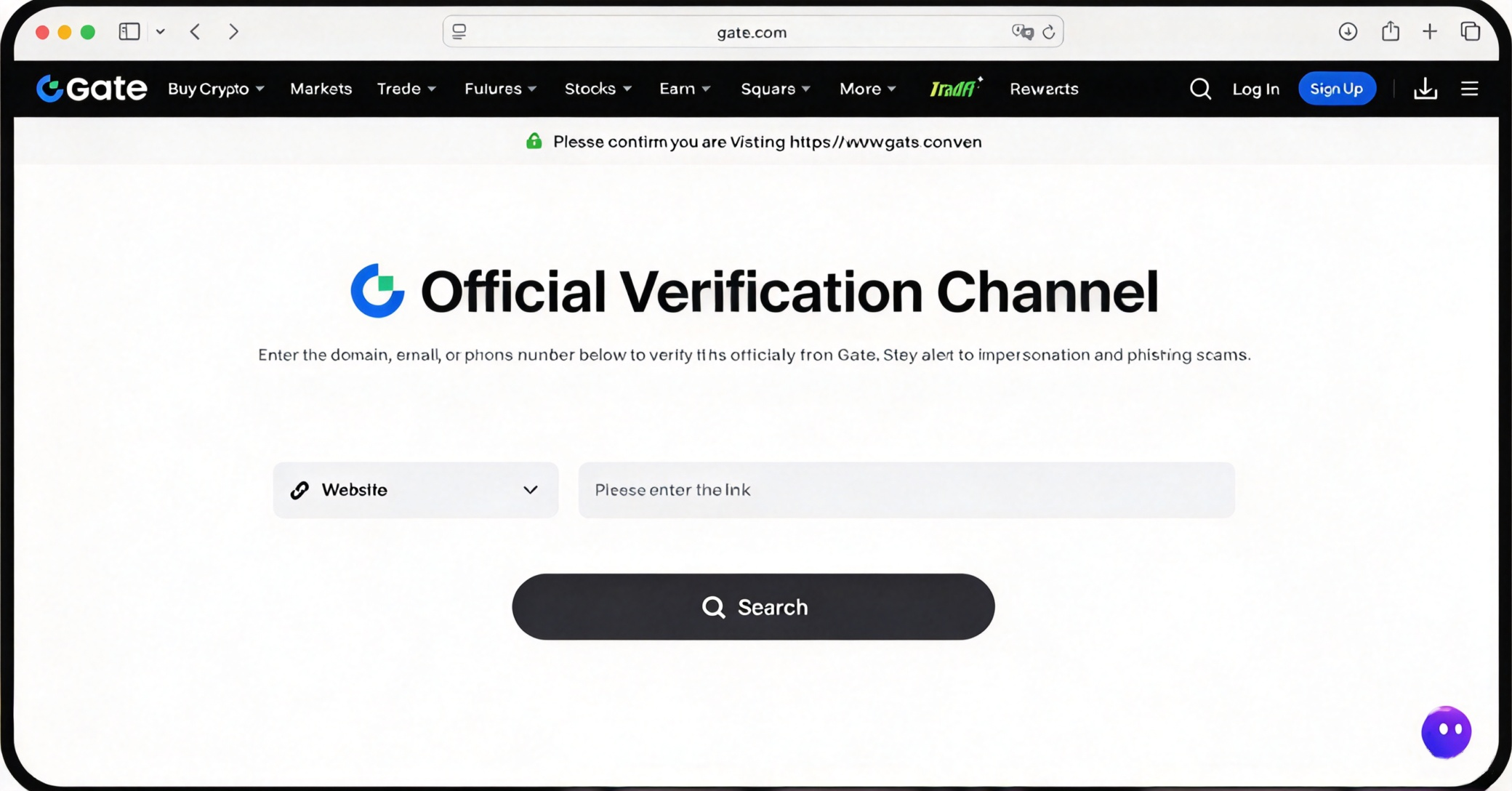The width and height of the screenshot is (1512, 791).
Task: Click the Log In link
Action: (1255, 89)
